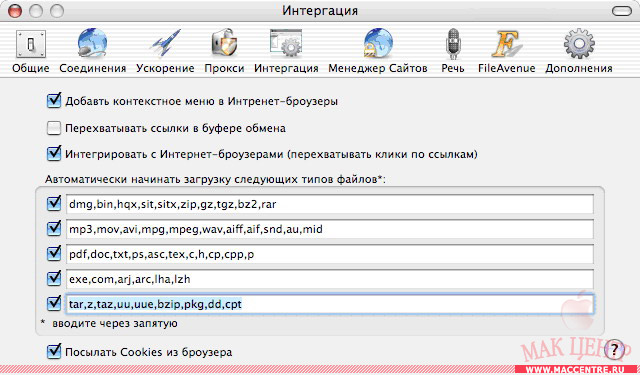This screenshot has width=640, height=375.
Task: Open the Прокси settings pane
Action: tap(224, 51)
